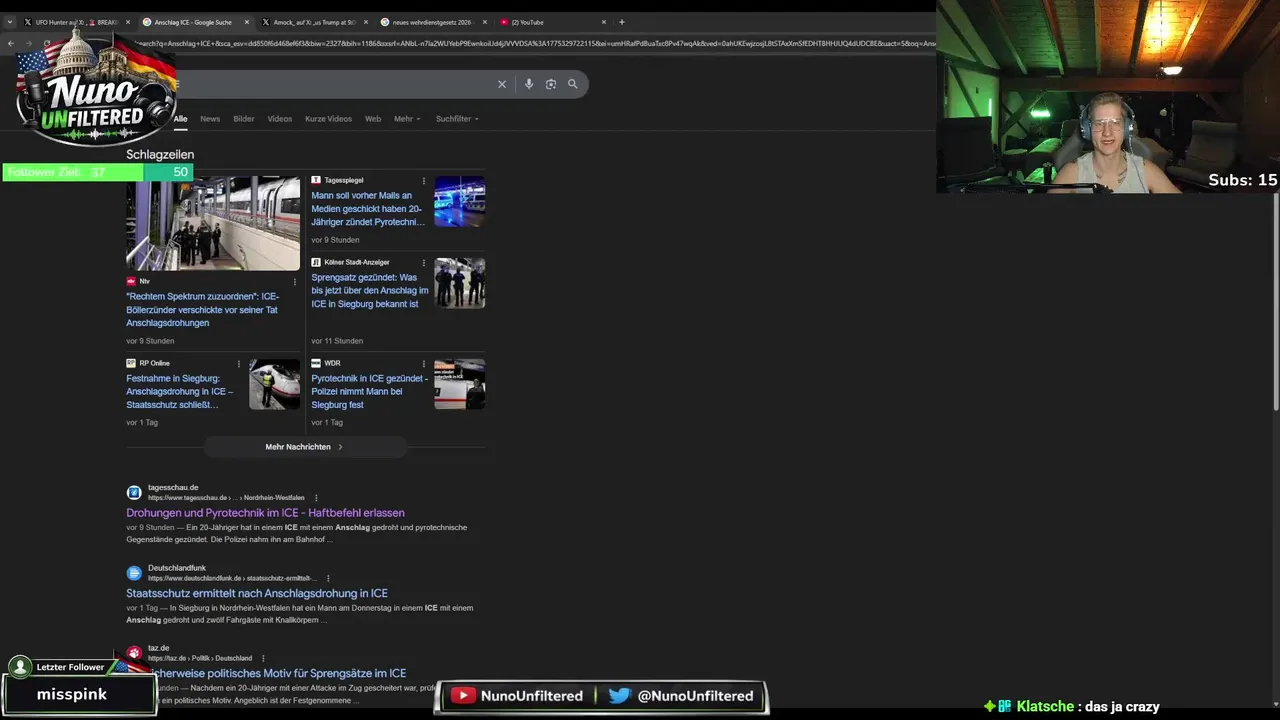Click the Kölner Stadt-Anzeiger police thumbnail

(x=460, y=283)
